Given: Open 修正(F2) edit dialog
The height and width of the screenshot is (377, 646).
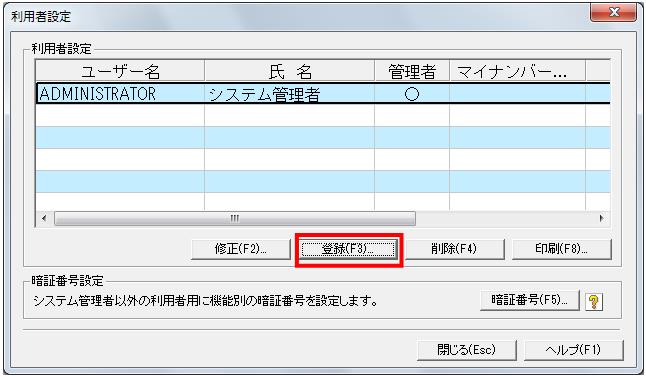Looking at the screenshot, I should (x=241, y=249).
